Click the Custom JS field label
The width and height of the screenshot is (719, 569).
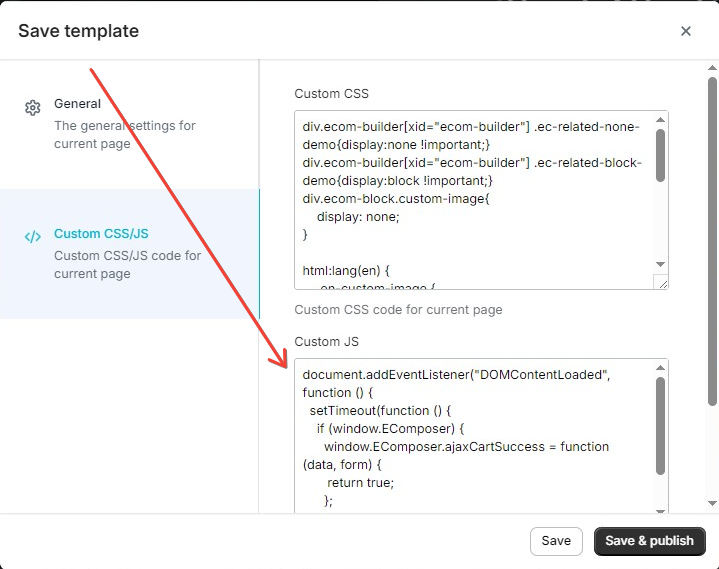326,342
